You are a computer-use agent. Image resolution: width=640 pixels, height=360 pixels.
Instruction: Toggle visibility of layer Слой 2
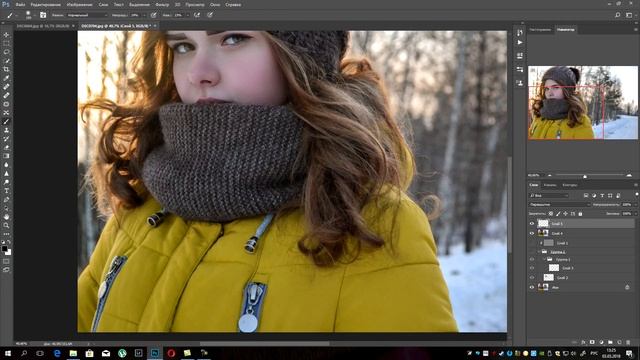532,278
